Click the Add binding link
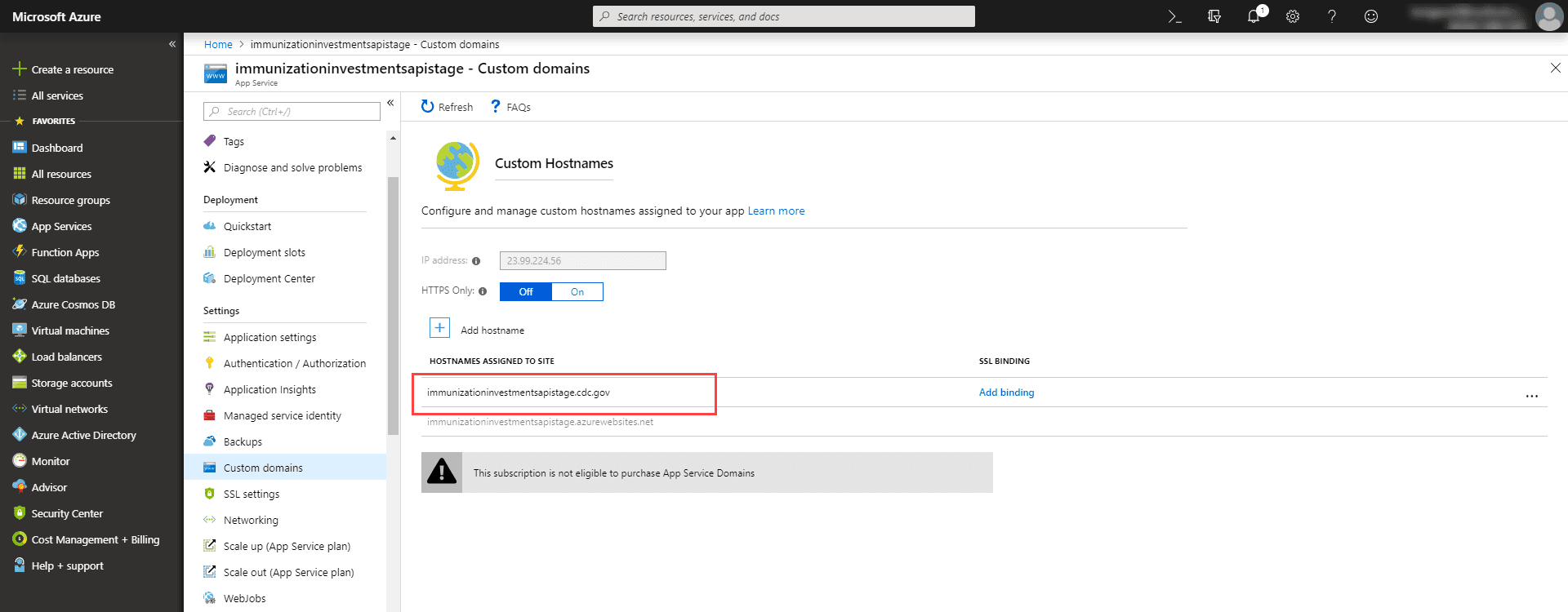 (x=1006, y=392)
